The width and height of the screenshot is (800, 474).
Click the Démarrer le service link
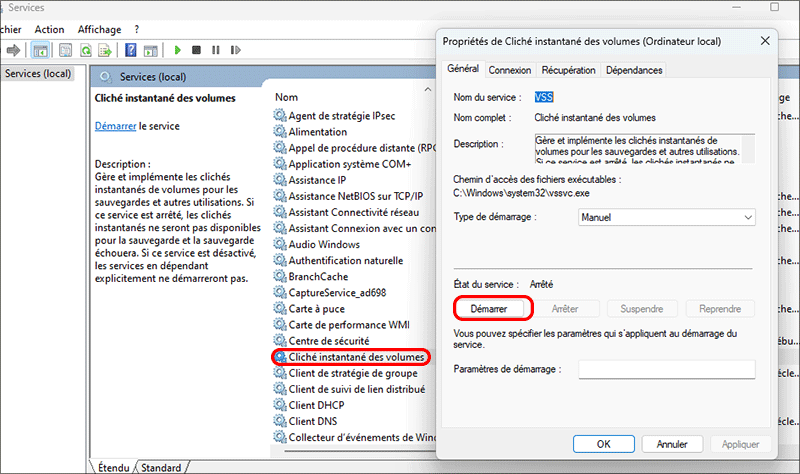coord(115,126)
